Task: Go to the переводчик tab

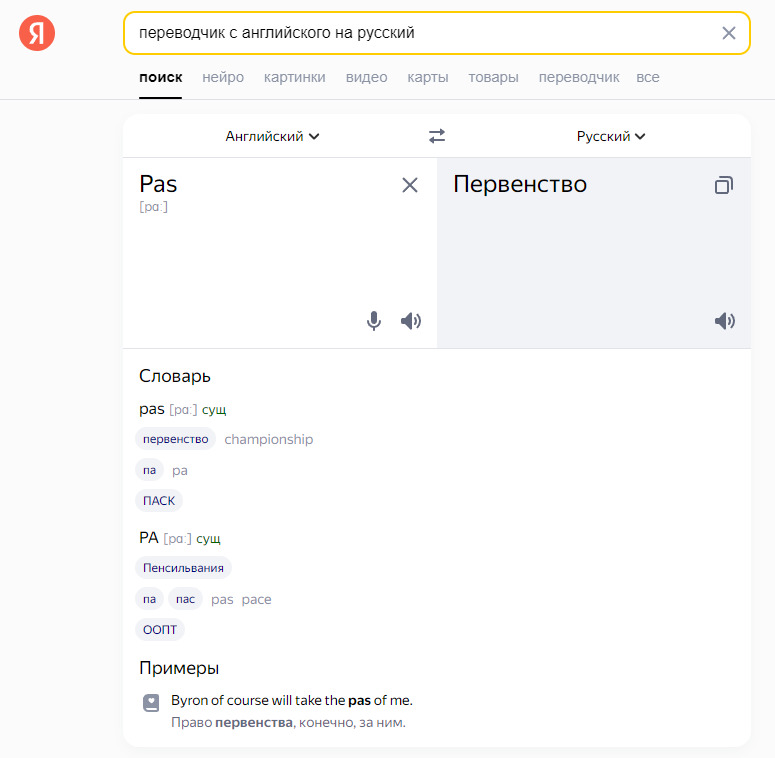Action: point(579,77)
